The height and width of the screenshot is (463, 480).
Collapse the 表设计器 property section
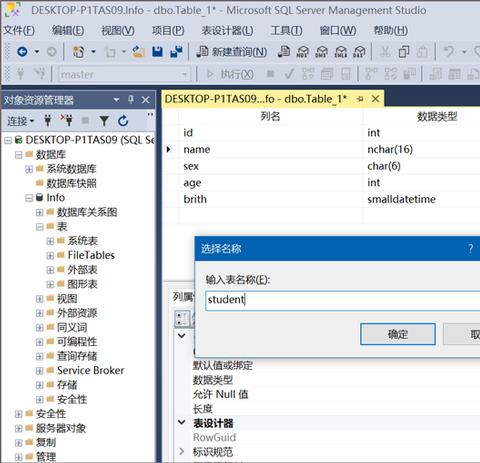182,423
